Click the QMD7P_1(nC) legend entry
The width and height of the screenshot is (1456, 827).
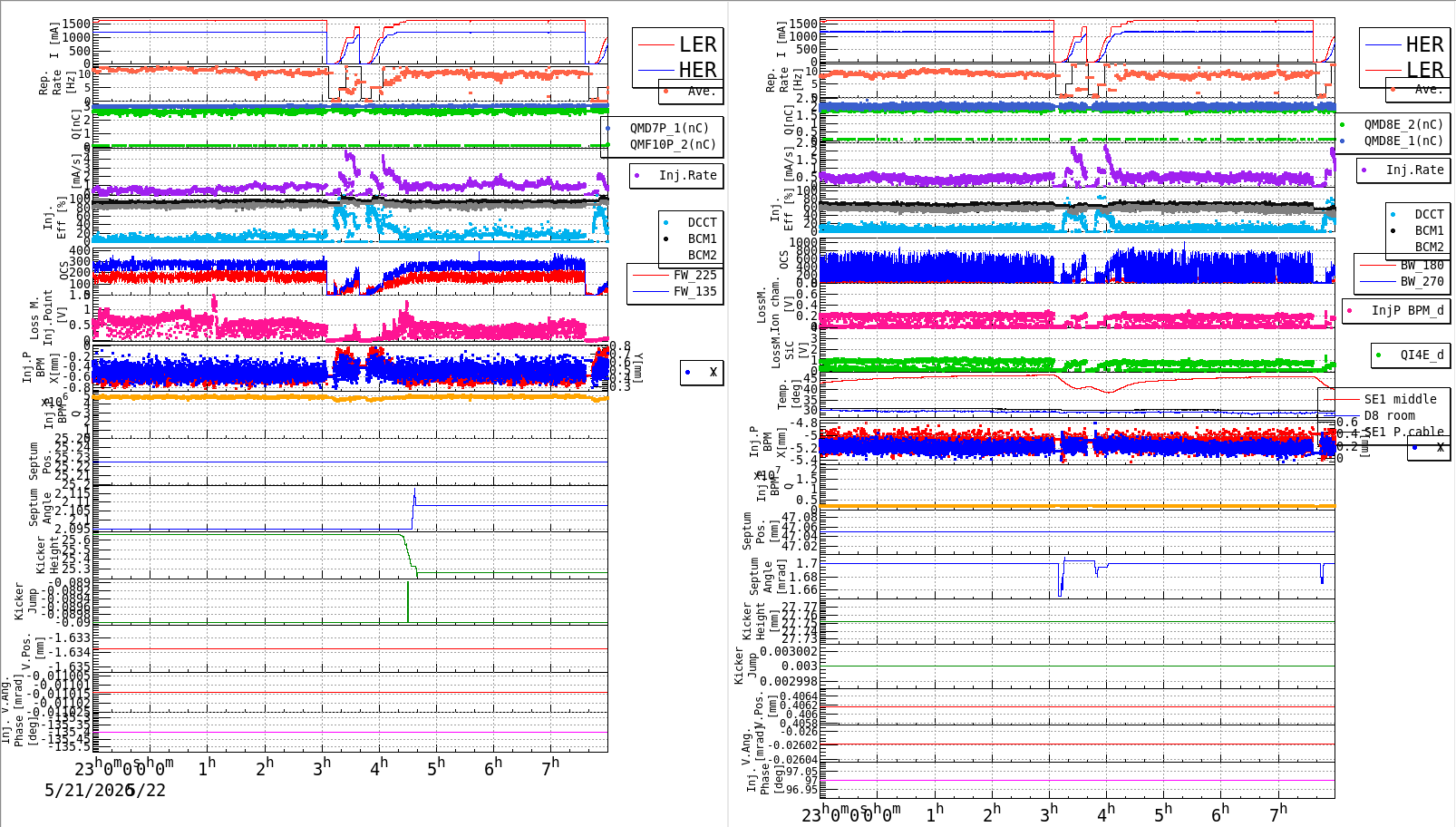point(670,128)
